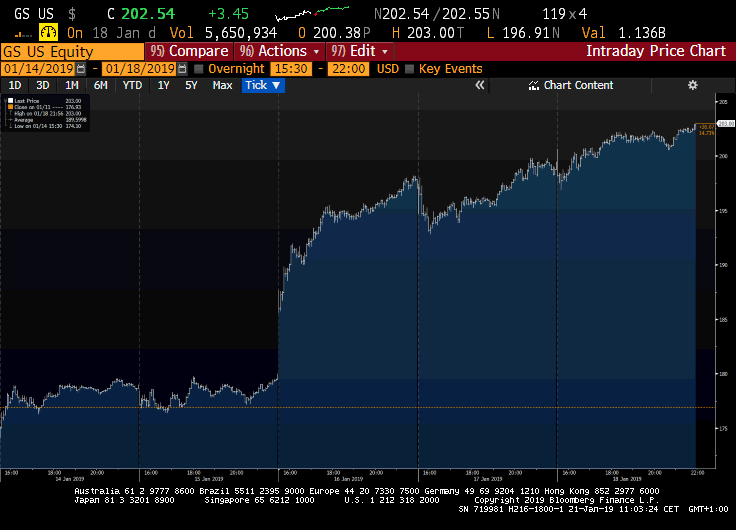Click the High on 01/18 21:56 legend row
736x530 pixels.
pyautogui.click(x=47, y=113)
